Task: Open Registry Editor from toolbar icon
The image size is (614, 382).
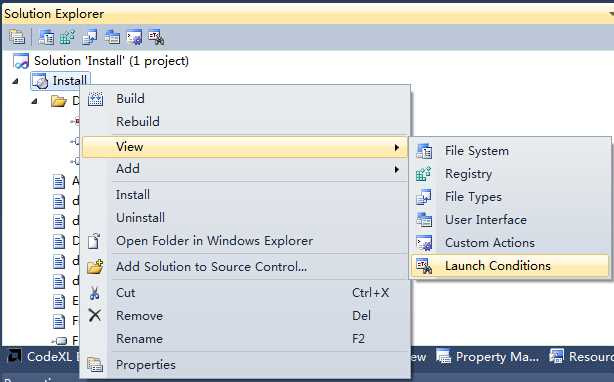Action: [x=67, y=37]
